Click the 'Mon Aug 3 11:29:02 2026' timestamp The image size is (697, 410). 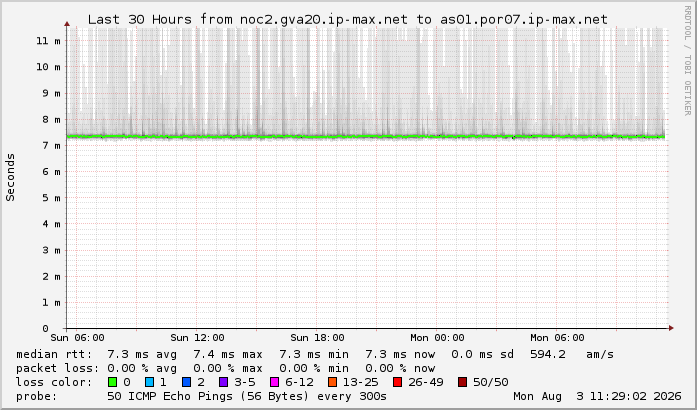pos(597,396)
